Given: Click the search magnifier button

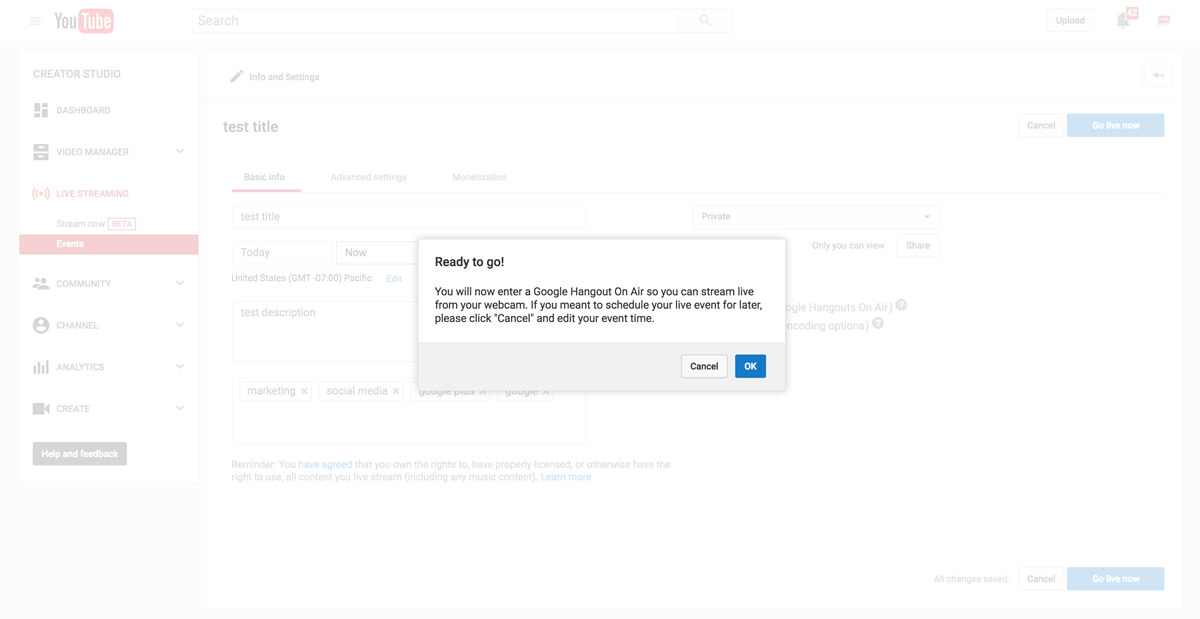Looking at the screenshot, I should [x=705, y=21].
